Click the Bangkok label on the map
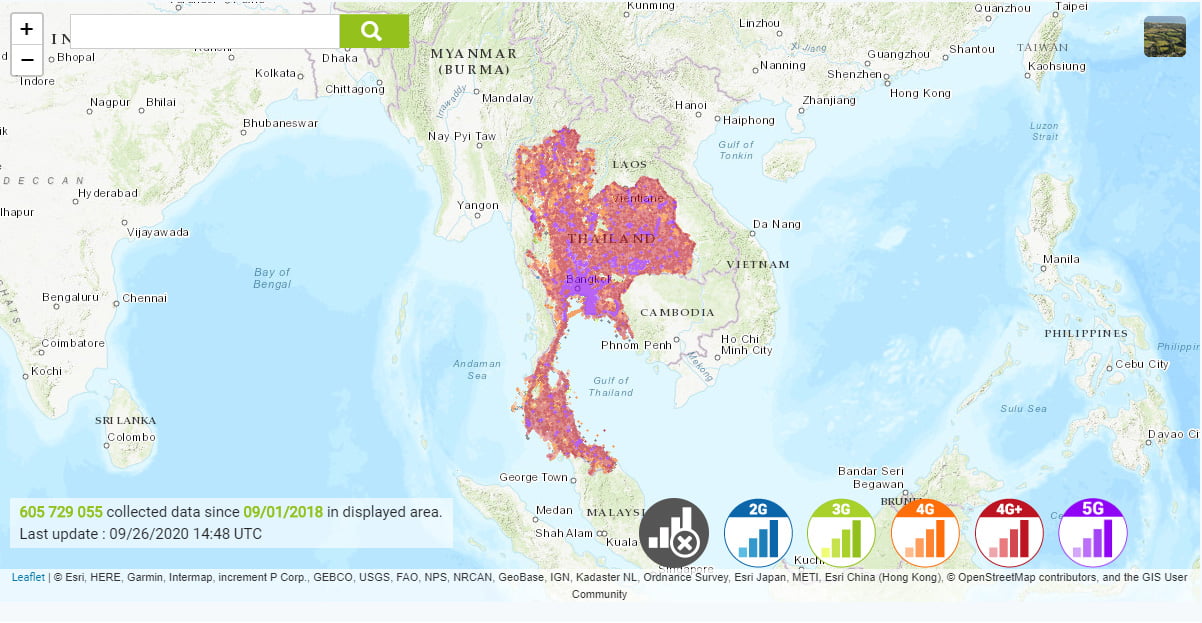1202x623 pixels. (587, 279)
